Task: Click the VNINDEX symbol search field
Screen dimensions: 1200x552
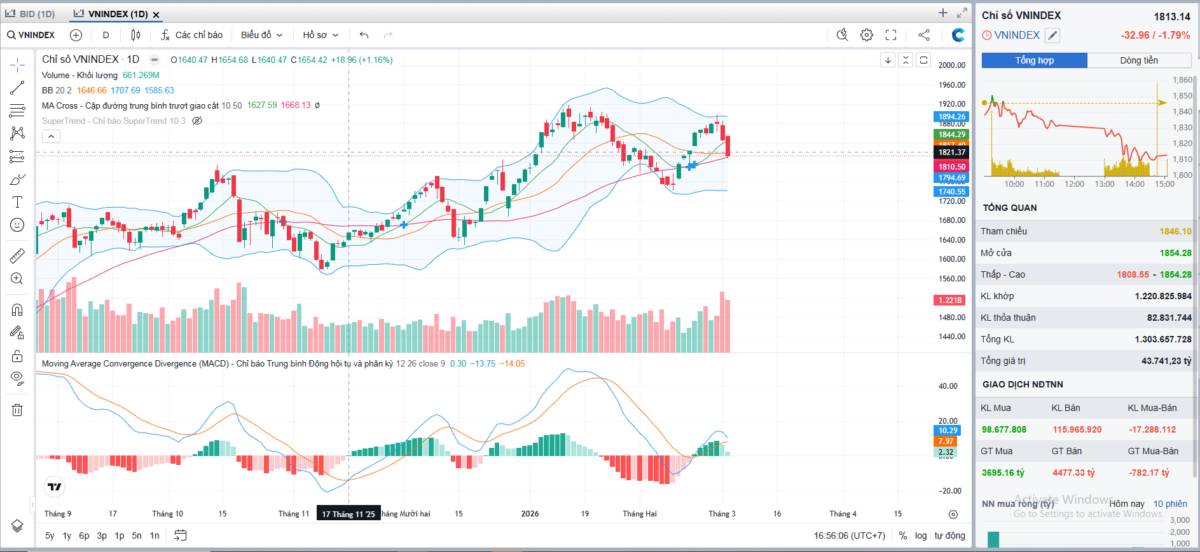Action: pyautogui.click(x=31, y=35)
